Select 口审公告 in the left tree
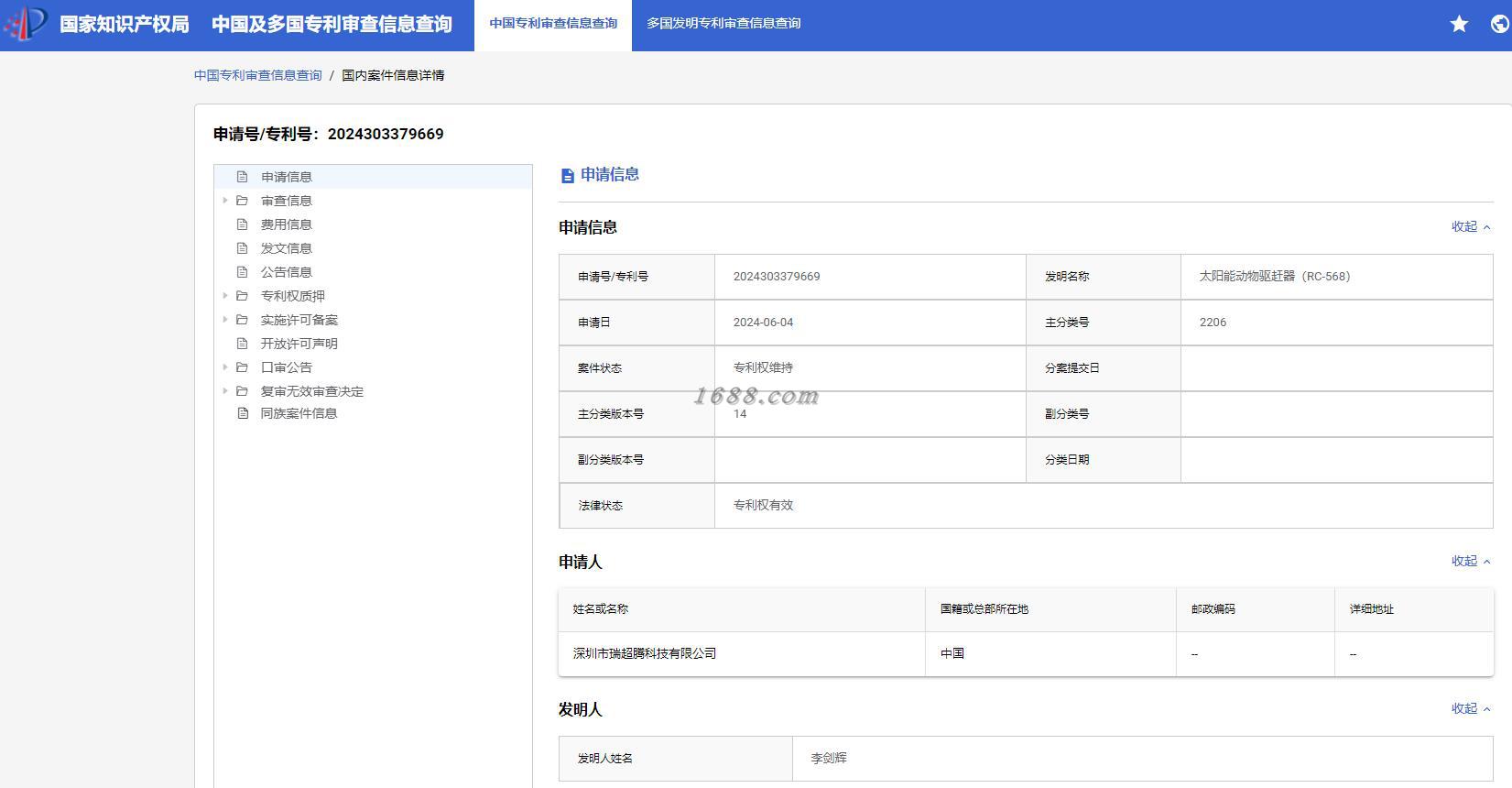 [287, 367]
